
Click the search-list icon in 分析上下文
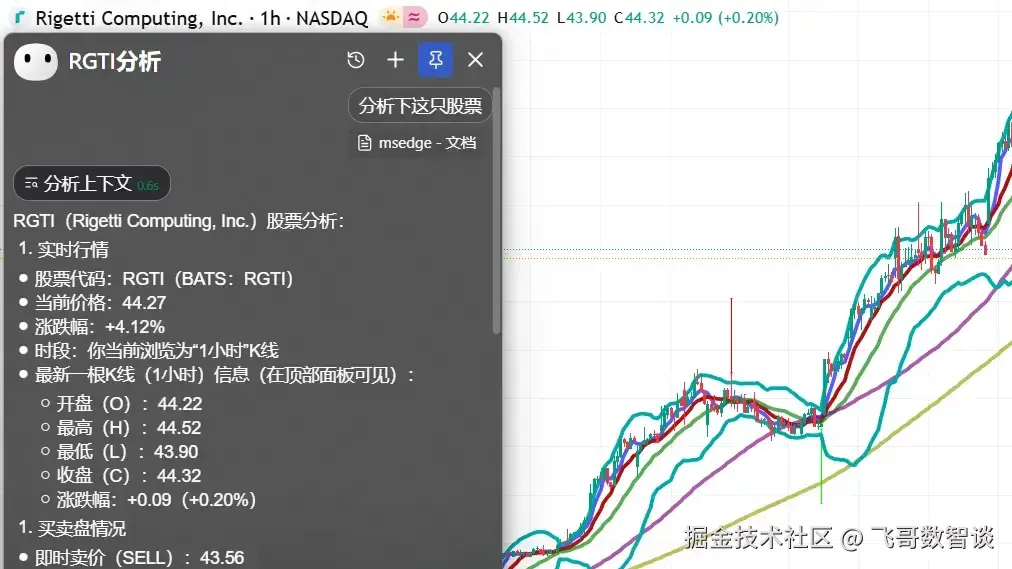point(31,184)
